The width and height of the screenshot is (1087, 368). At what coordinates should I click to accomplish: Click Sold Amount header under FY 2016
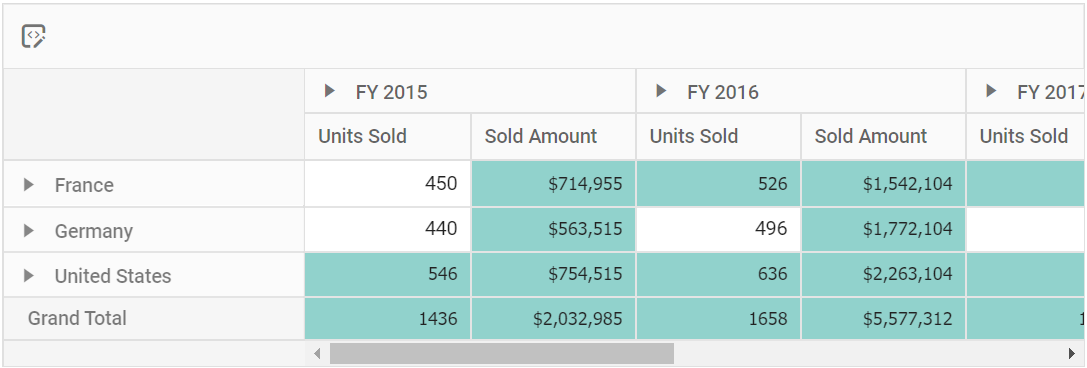coord(883,137)
